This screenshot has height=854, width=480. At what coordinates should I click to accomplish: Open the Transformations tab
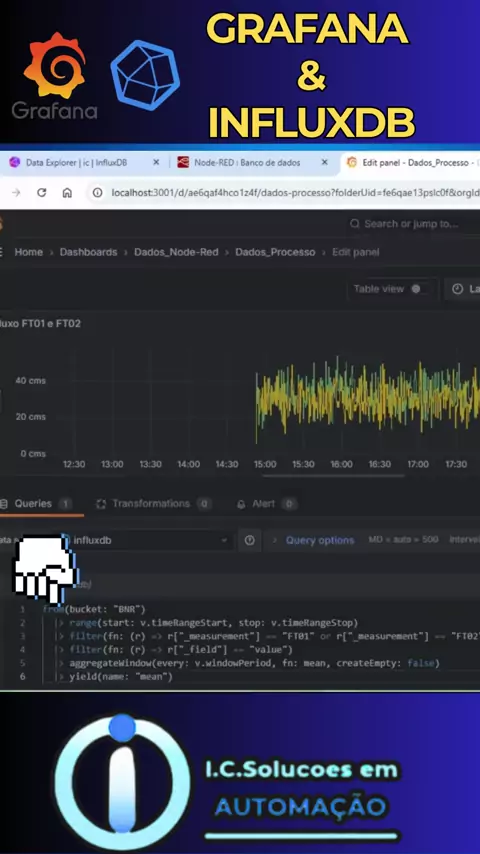click(x=153, y=504)
